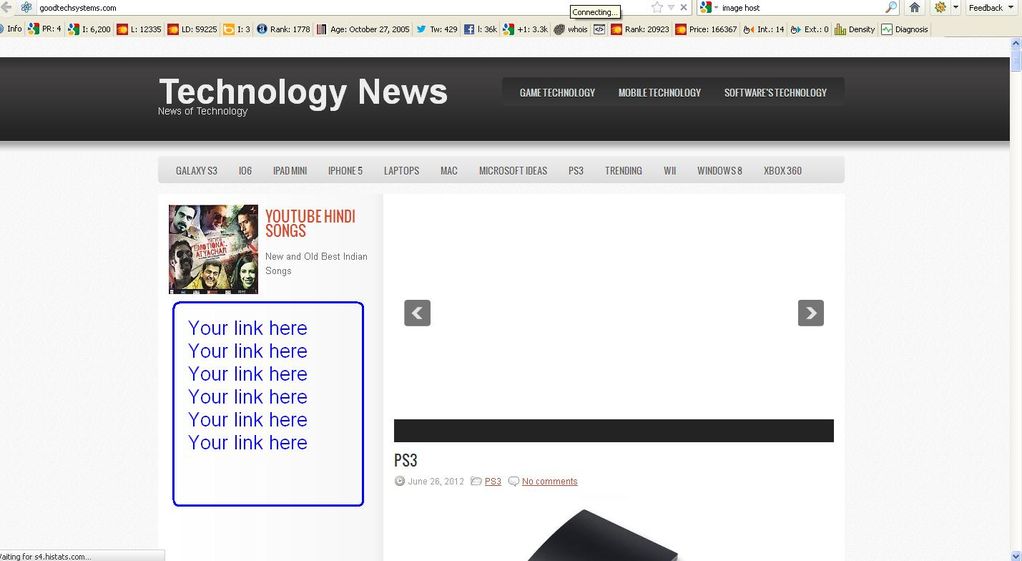Open the Feedback menu button

tap(989, 7)
